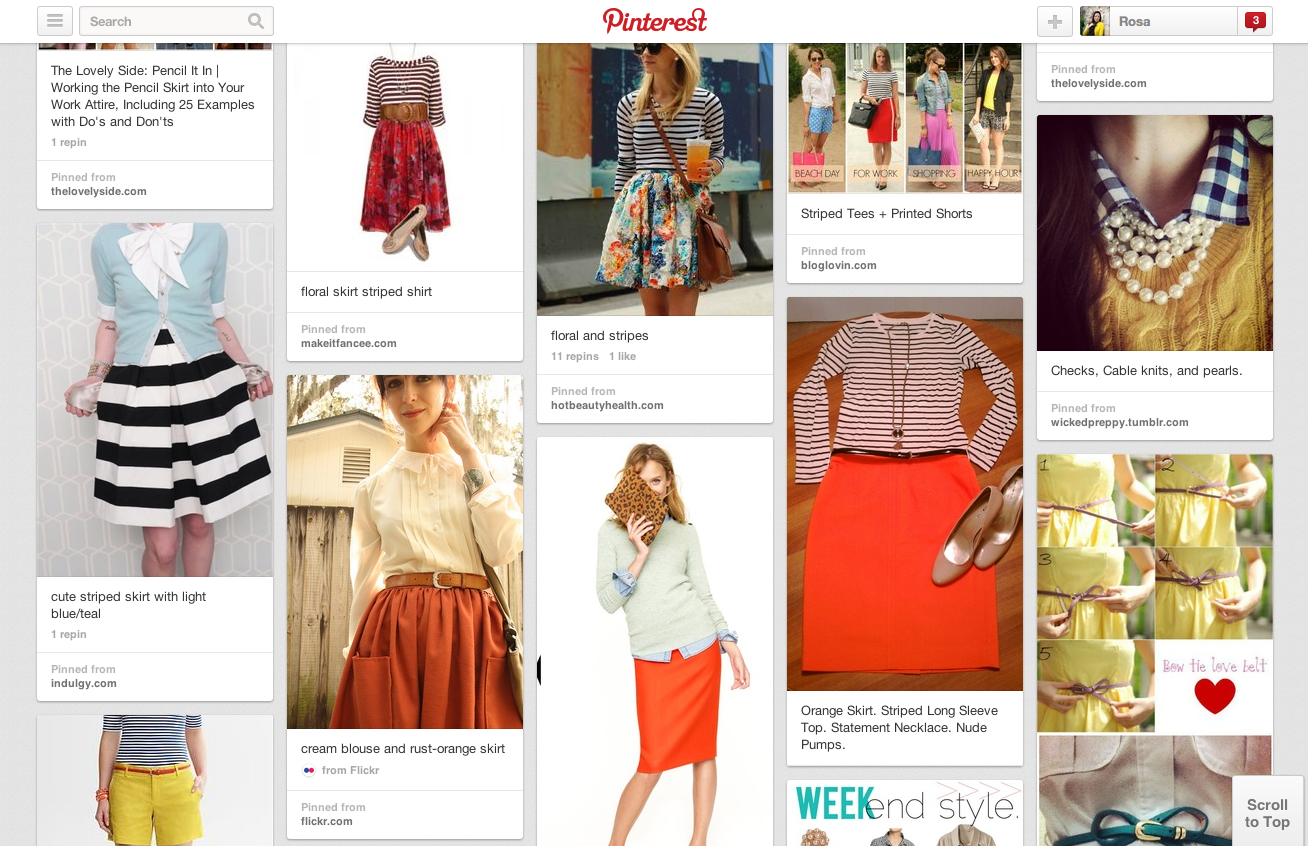
Task: Click 'Checks, Cable knits, and pearls.' caption
Action: (1147, 370)
